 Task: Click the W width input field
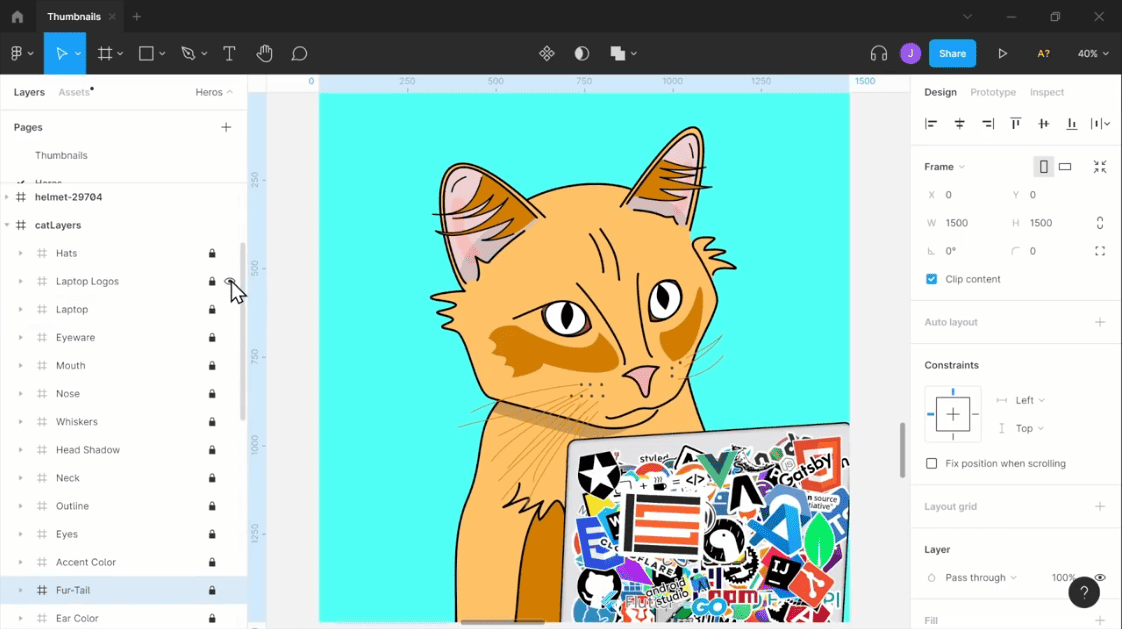[968, 223]
